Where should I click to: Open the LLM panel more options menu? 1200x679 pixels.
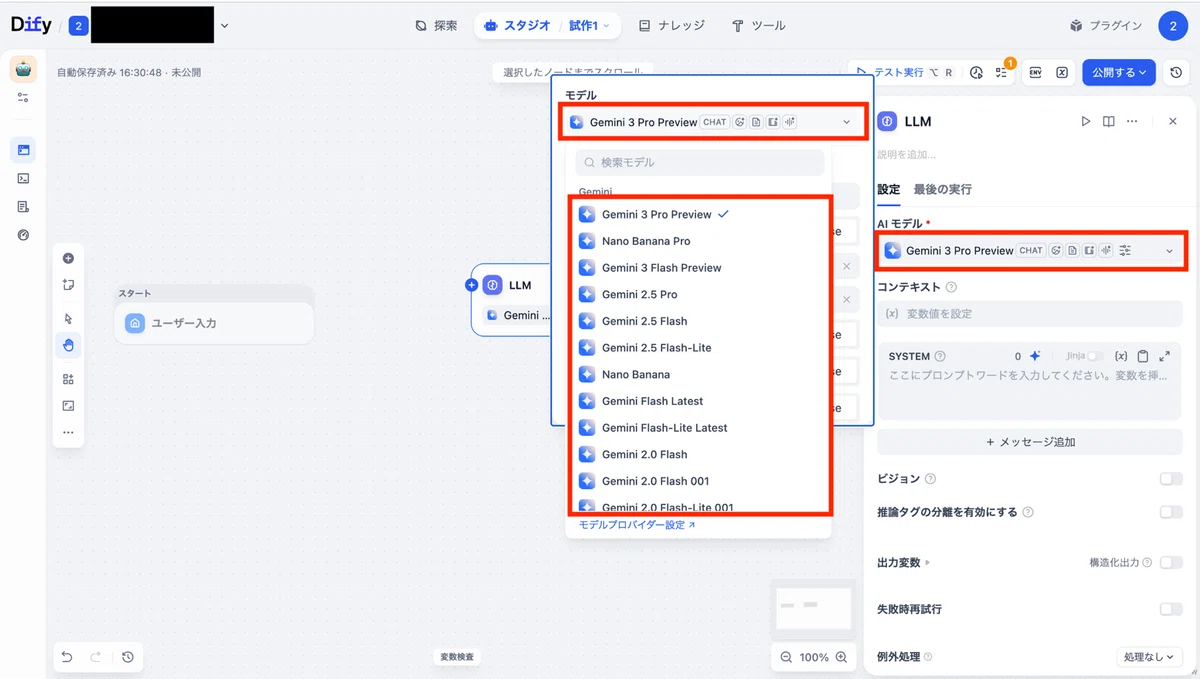click(1132, 121)
